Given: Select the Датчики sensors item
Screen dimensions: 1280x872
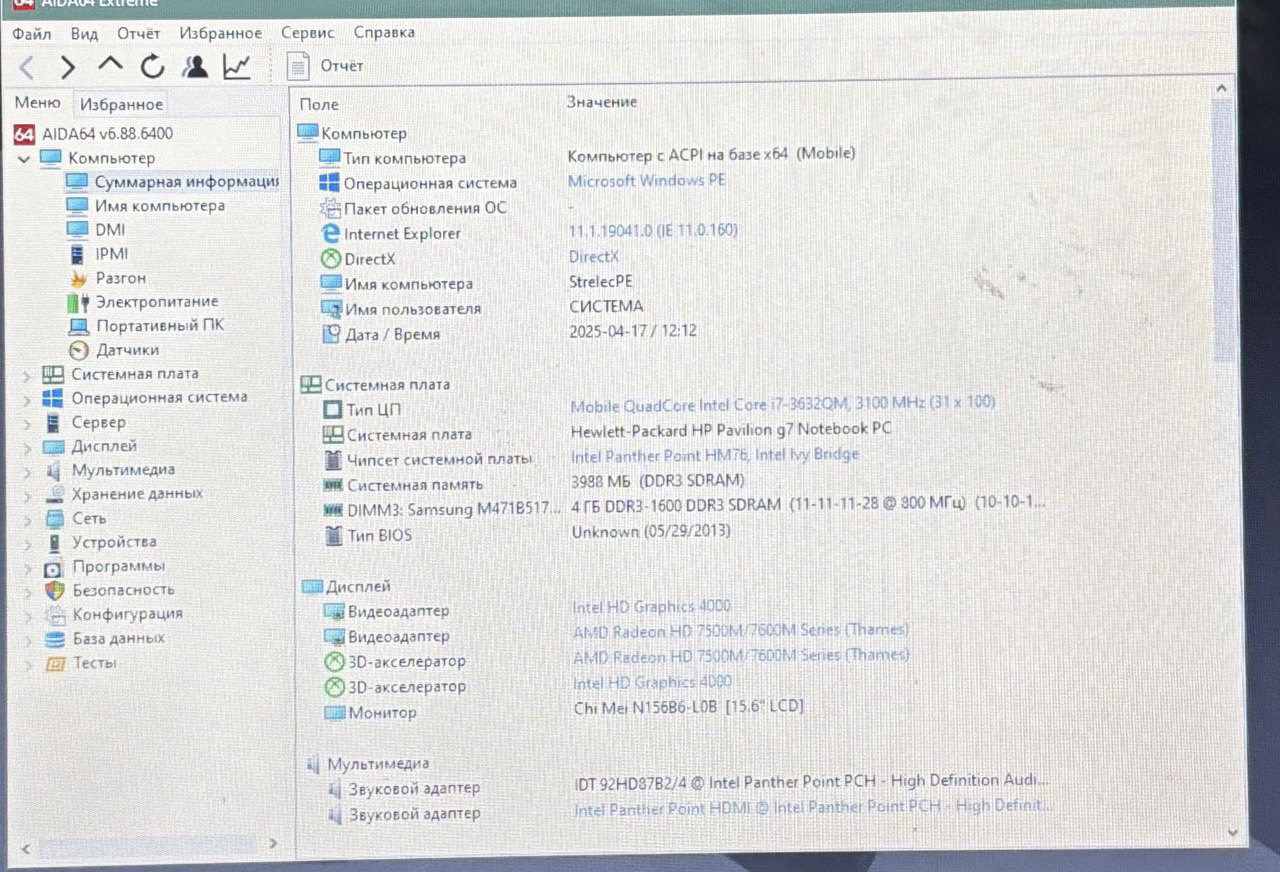Looking at the screenshot, I should tap(127, 350).
